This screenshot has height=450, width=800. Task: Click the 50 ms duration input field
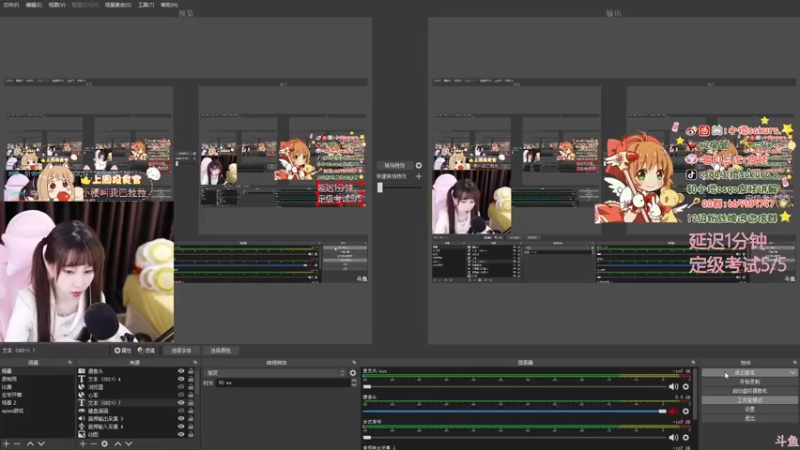click(x=282, y=383)
